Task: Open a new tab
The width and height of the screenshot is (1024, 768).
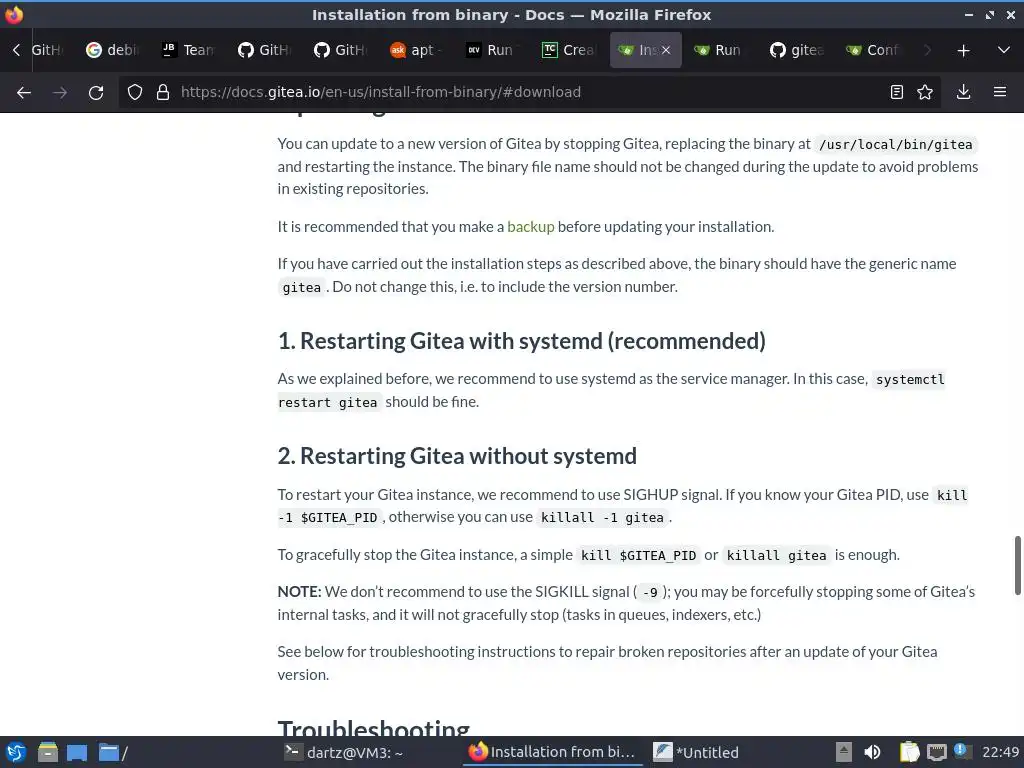Action: [x=963, y=50]
